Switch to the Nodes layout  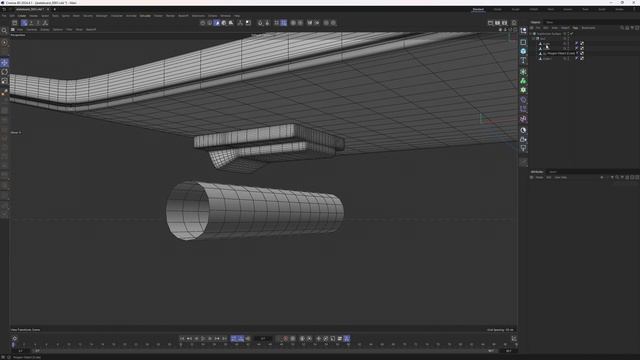[619, 9]
